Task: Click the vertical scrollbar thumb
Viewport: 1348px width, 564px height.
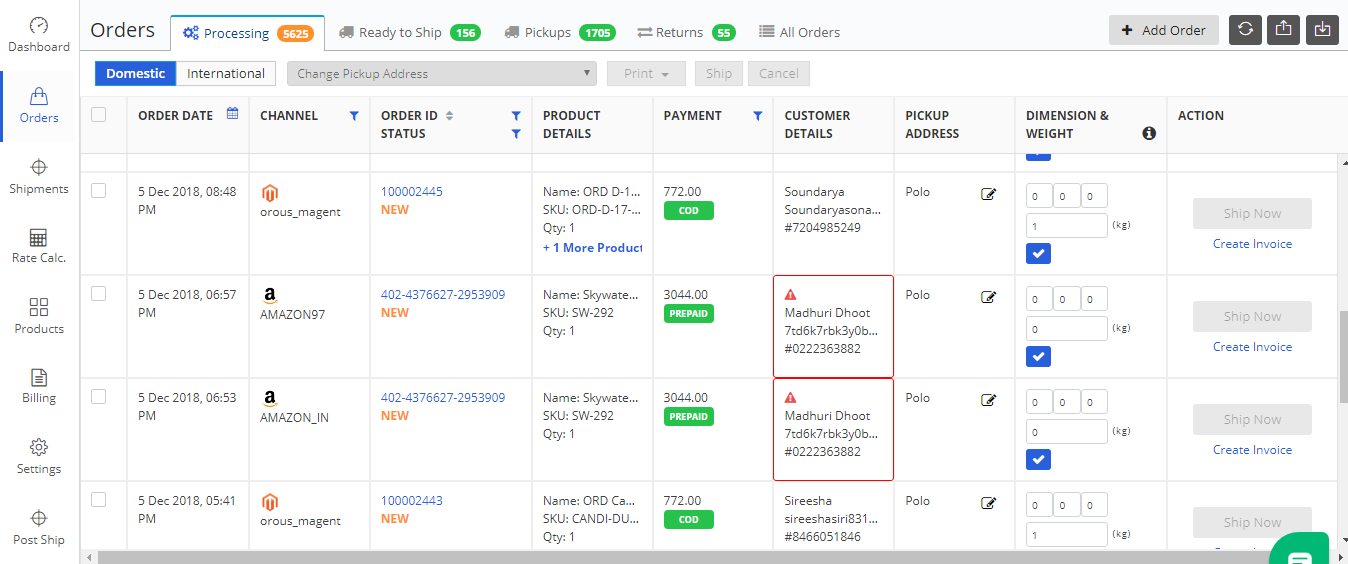Action: 1342,356
